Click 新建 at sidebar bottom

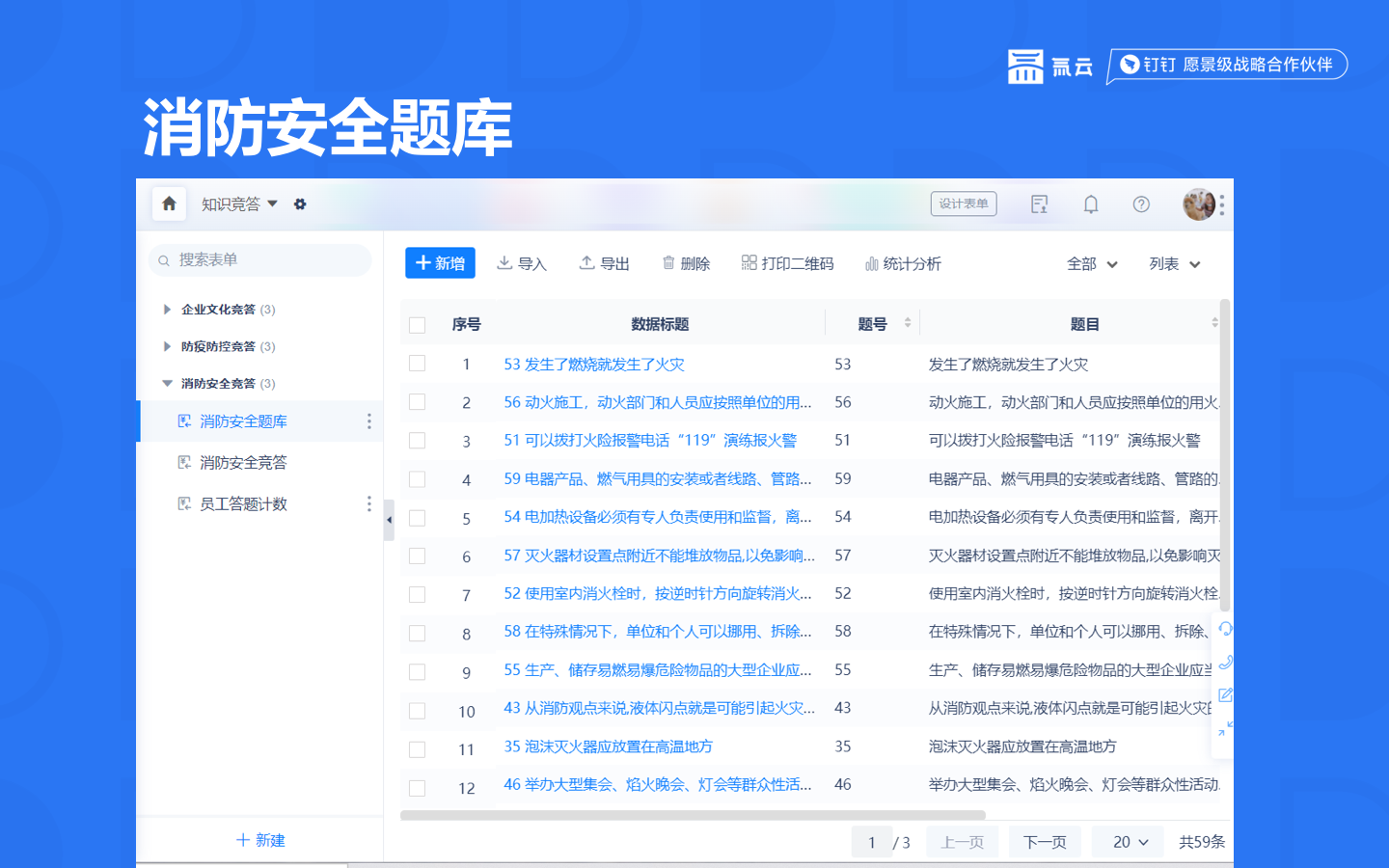pyautogui.click(x=260, y=840)
